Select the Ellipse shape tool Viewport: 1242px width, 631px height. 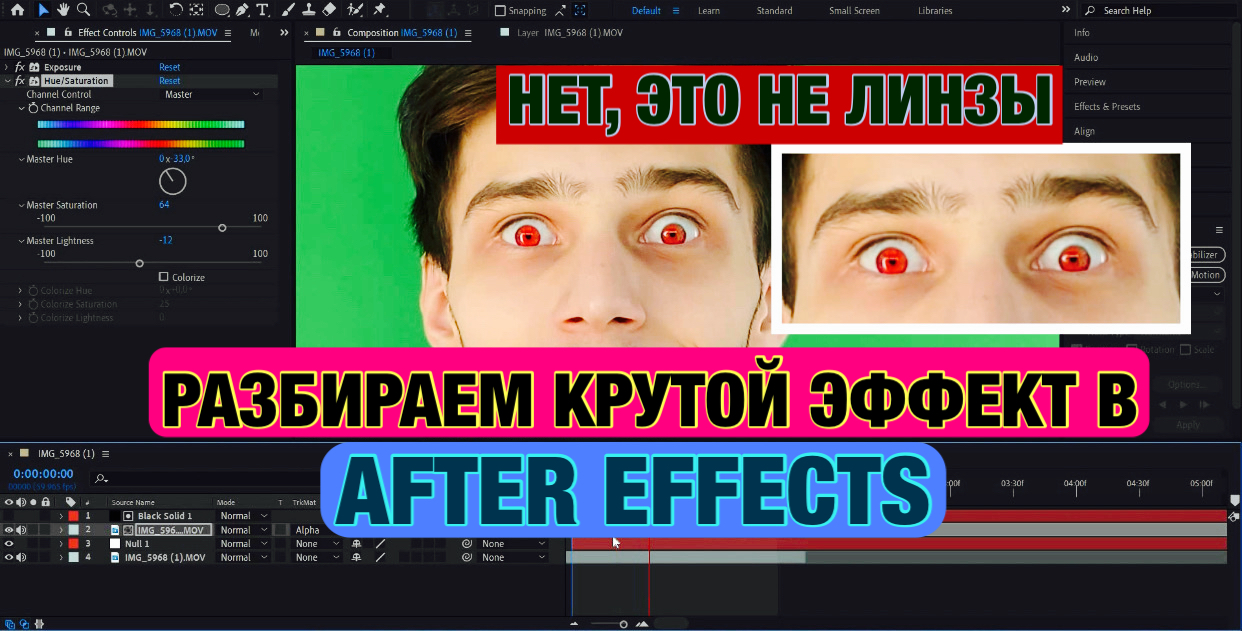(x=222, y=10)
